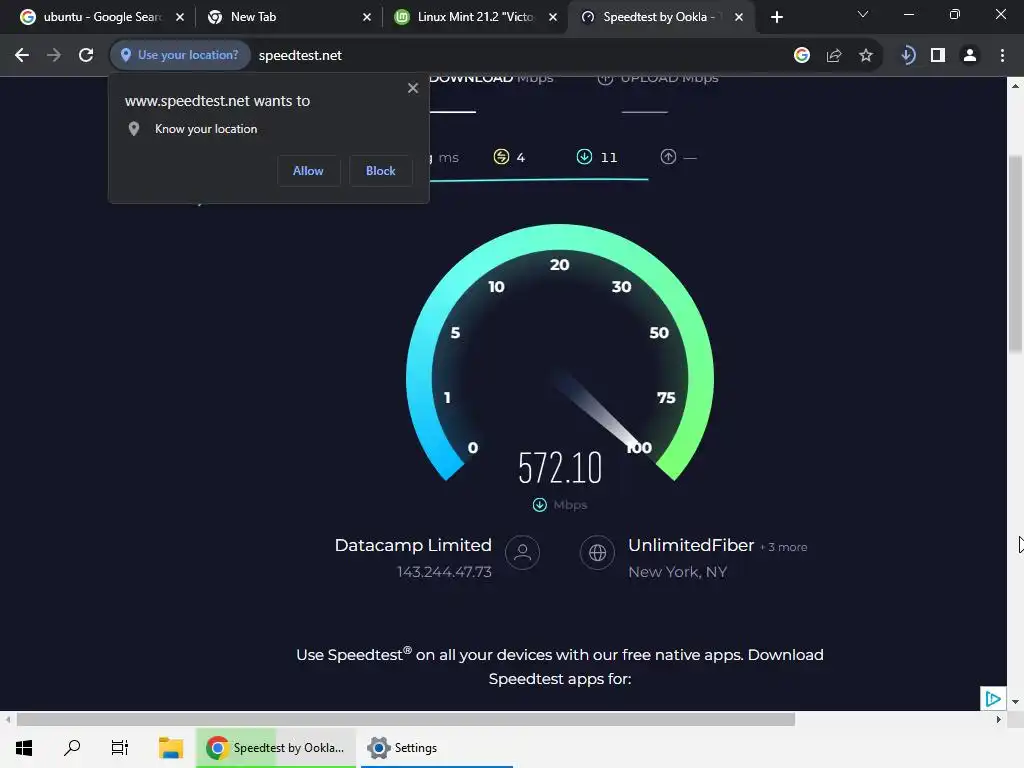Close the location permission popup
This screenshot has width=1024, height=768.
click(413, 88)
